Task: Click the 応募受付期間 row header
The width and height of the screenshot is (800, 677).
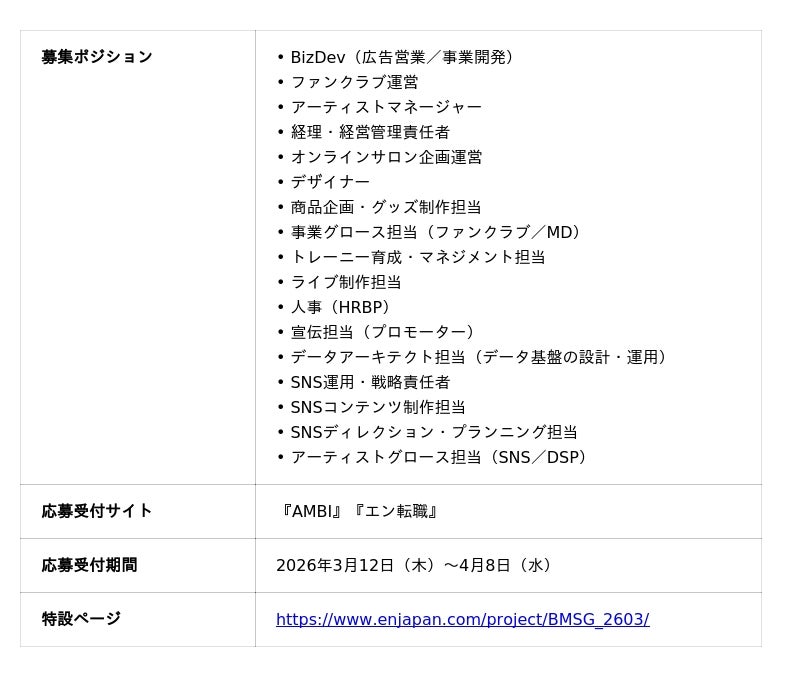Action: tap(89, 565)
